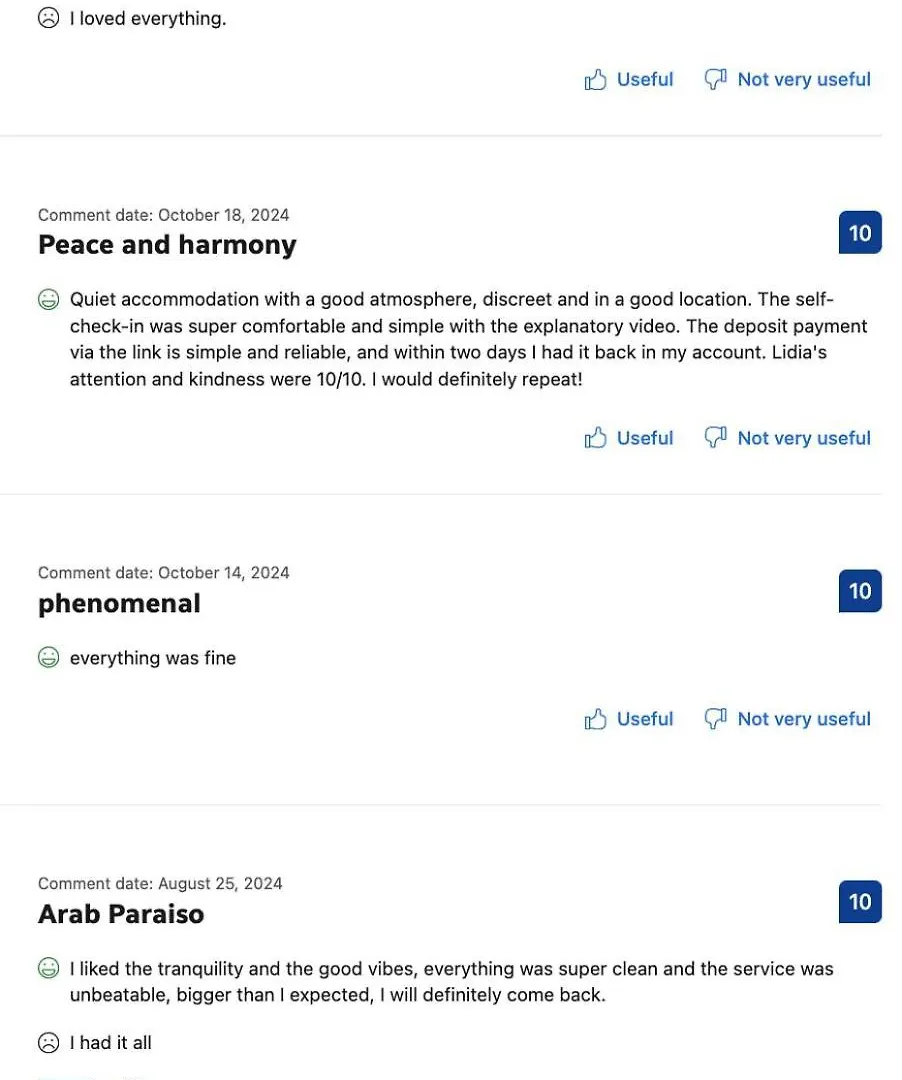Image resolution: width=902 pixels, height=1080 pixels.
Task: Click green smiley beside 'Quiet accommodation' text
Action: [48, 300]
